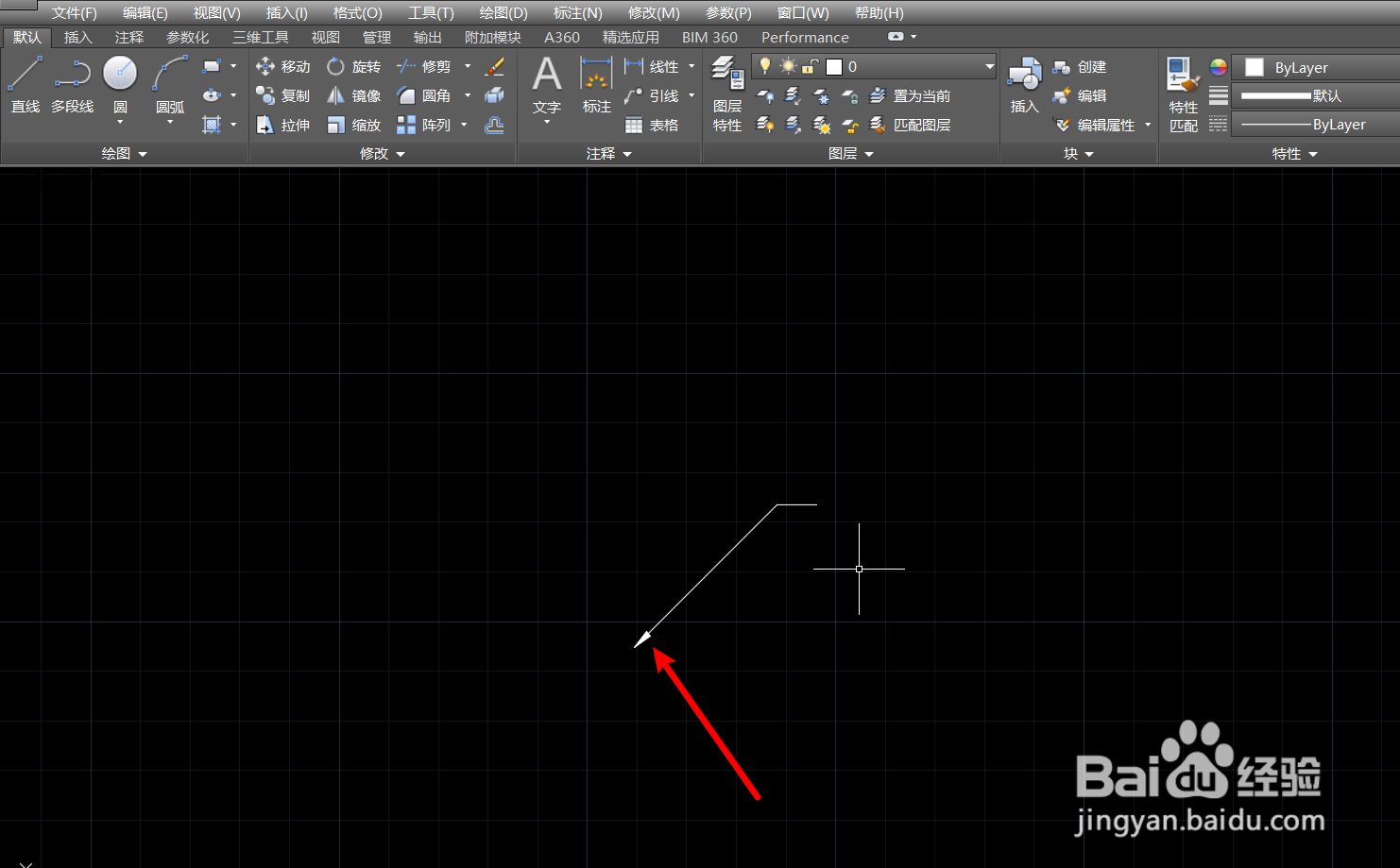
Task: Click the ribbon minimize toggle after Performance
Action: (x=896, y=37)
